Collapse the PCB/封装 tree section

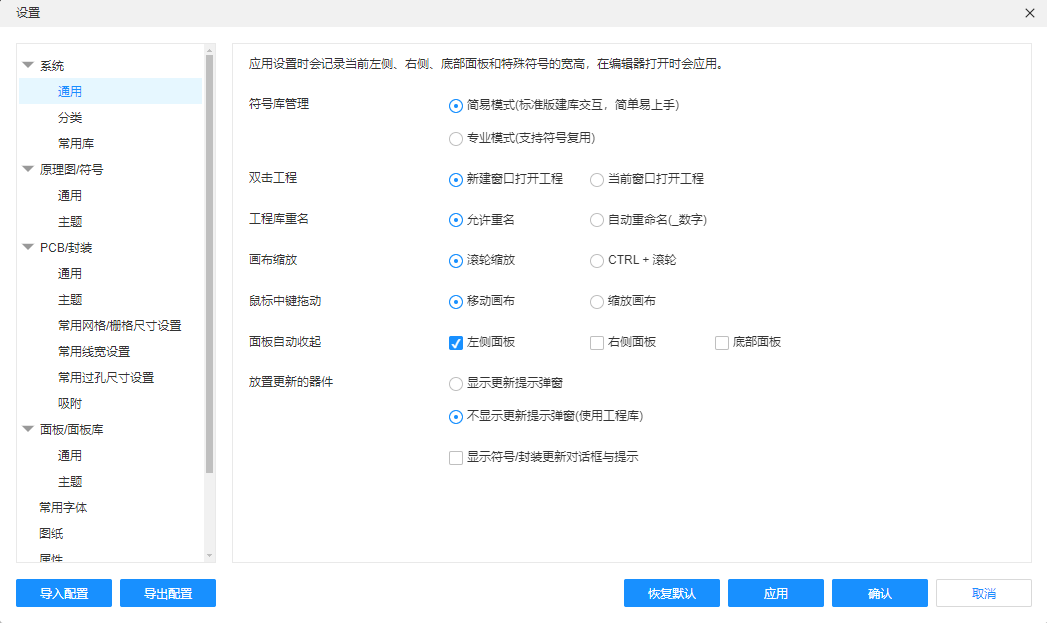(28, 247)
